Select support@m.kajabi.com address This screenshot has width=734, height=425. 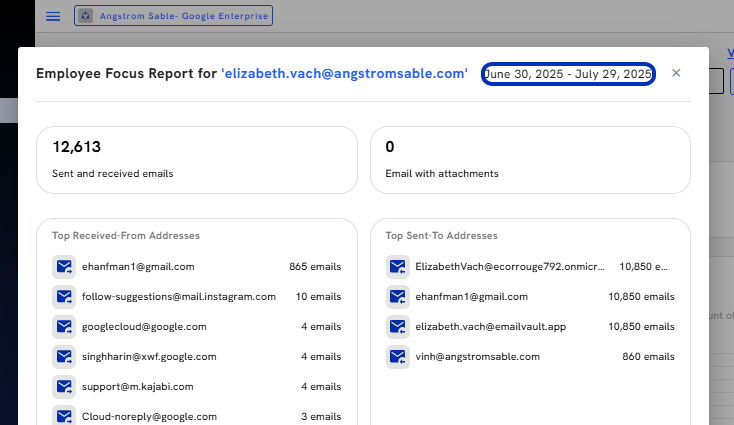click(x=138, y=387)
